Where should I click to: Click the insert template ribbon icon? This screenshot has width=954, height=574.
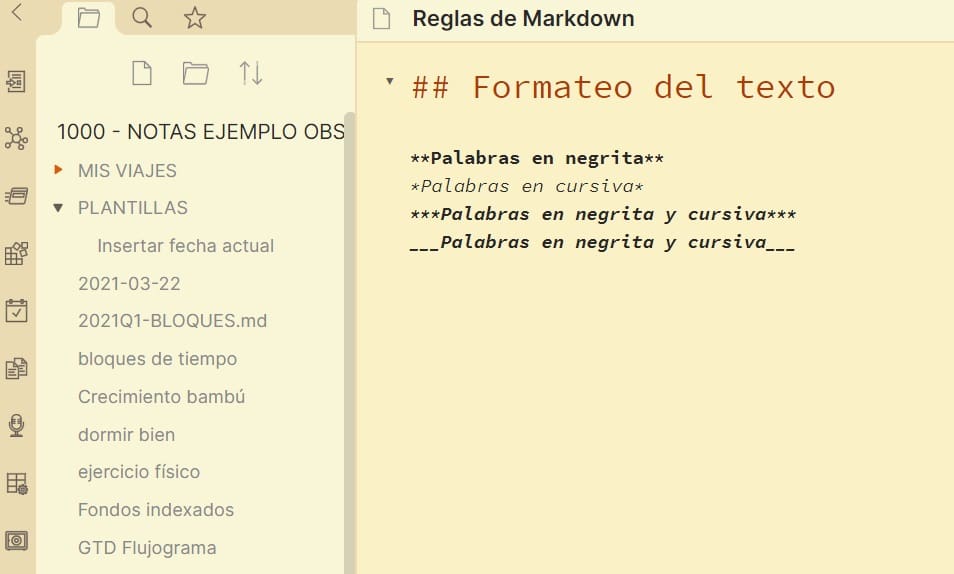16,368
